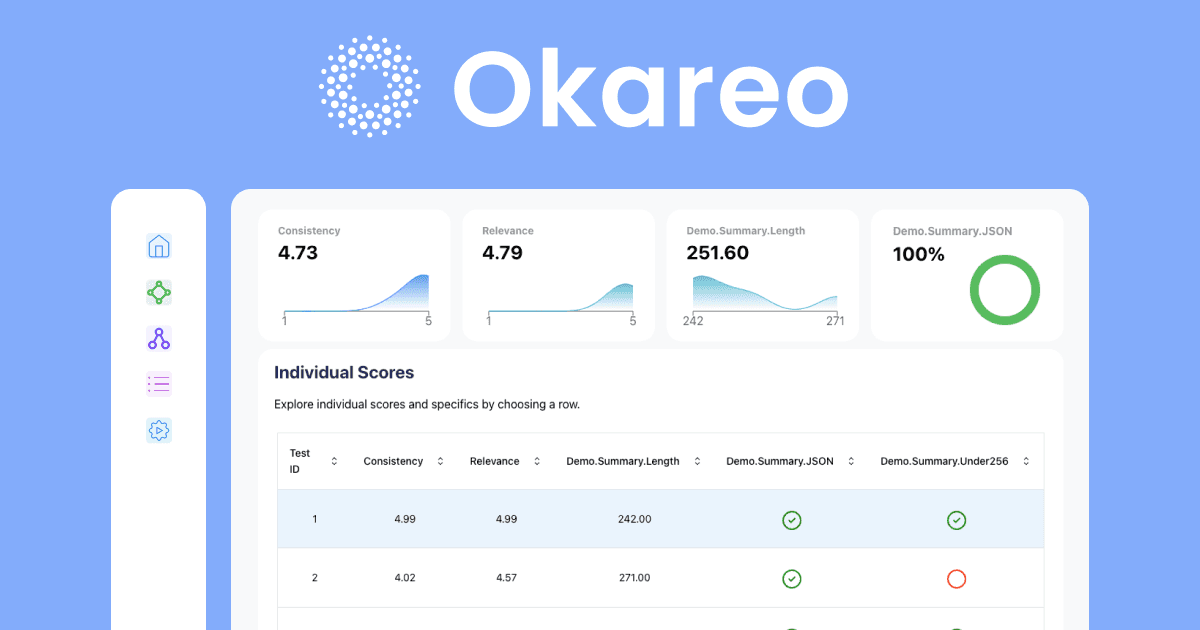Click Under256 pass checkmark in row 1
Screen dimensions: 1200x630
[x=956, y=520]
